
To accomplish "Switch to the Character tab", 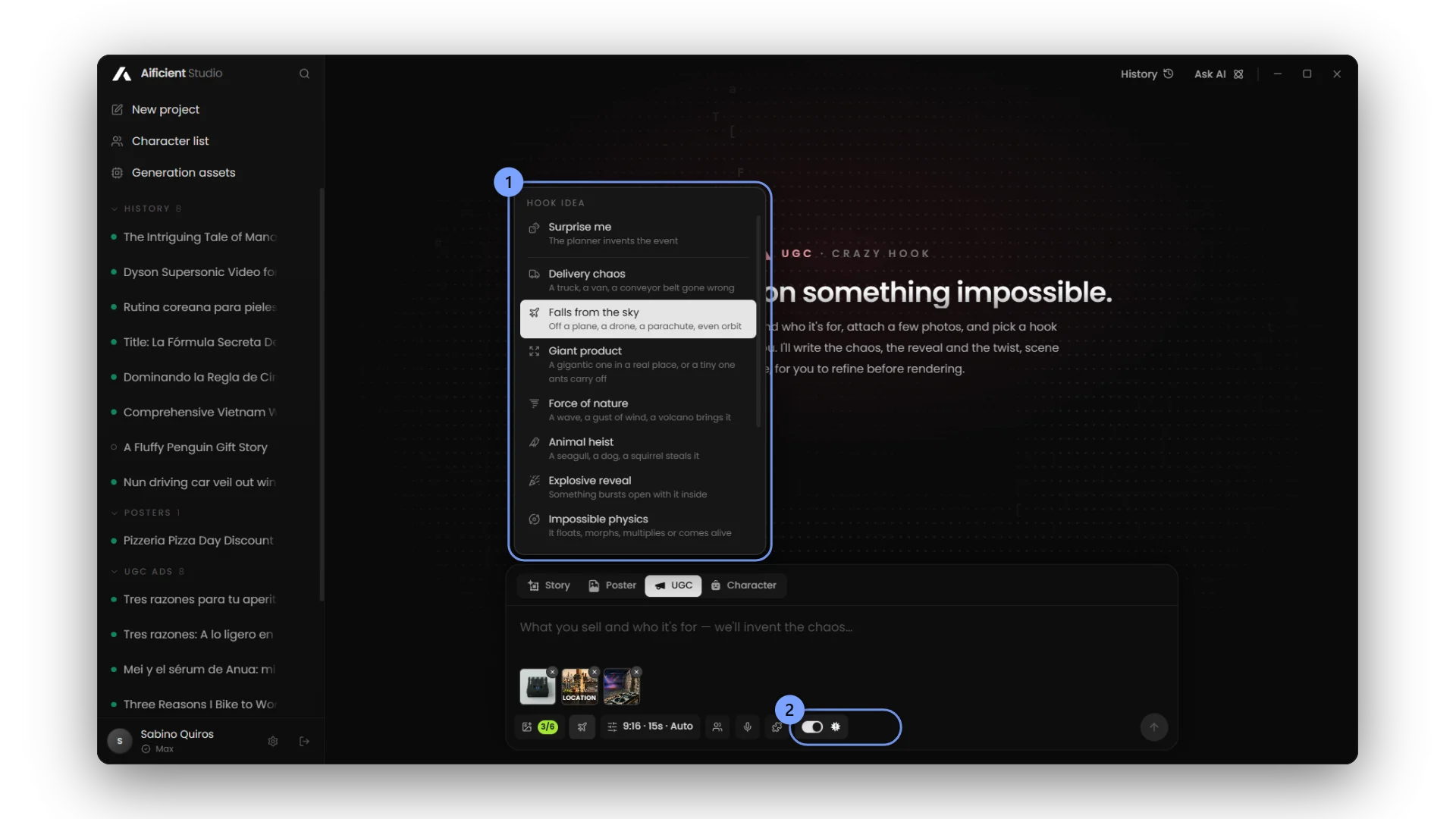I will 744,585.
